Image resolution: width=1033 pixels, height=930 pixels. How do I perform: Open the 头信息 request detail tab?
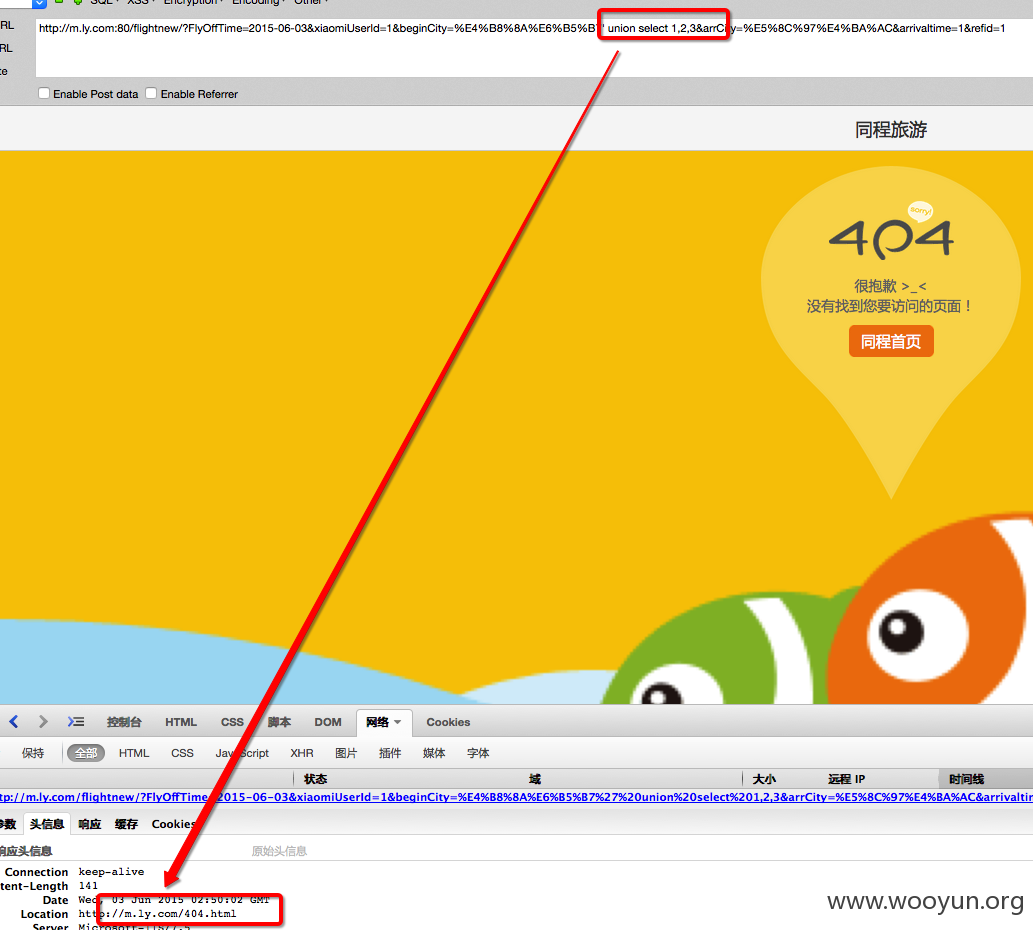tap(47, 824)
